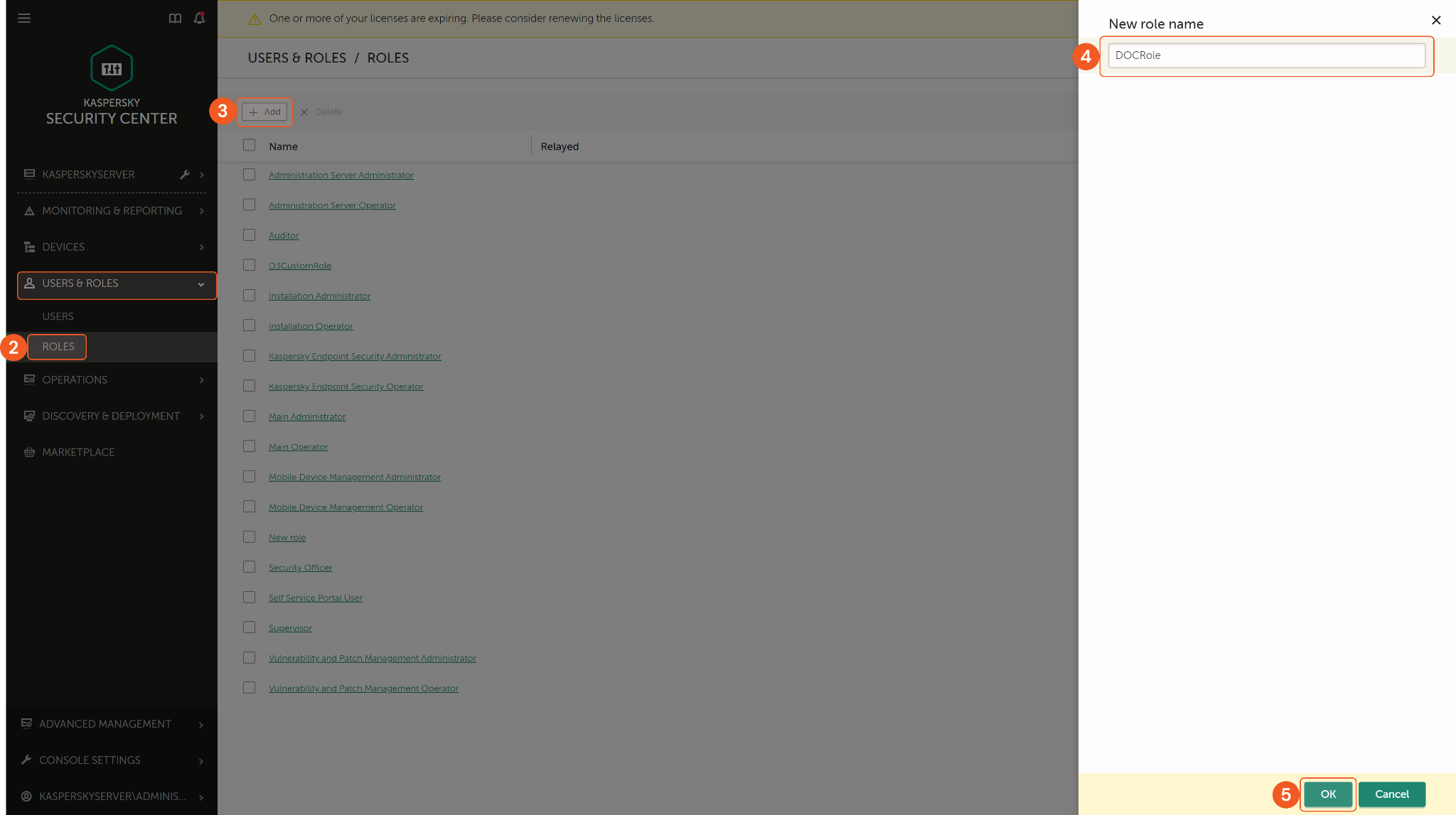The width and height of the screenshot is (1456, 815).
Task: Click the Devices sidebar icon
Action: (x=29, y=247)
